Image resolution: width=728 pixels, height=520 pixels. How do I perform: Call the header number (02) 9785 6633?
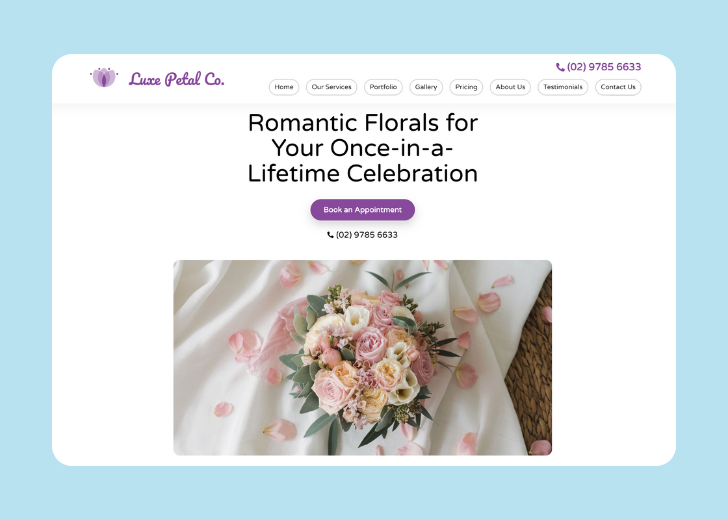pos(604,67)
